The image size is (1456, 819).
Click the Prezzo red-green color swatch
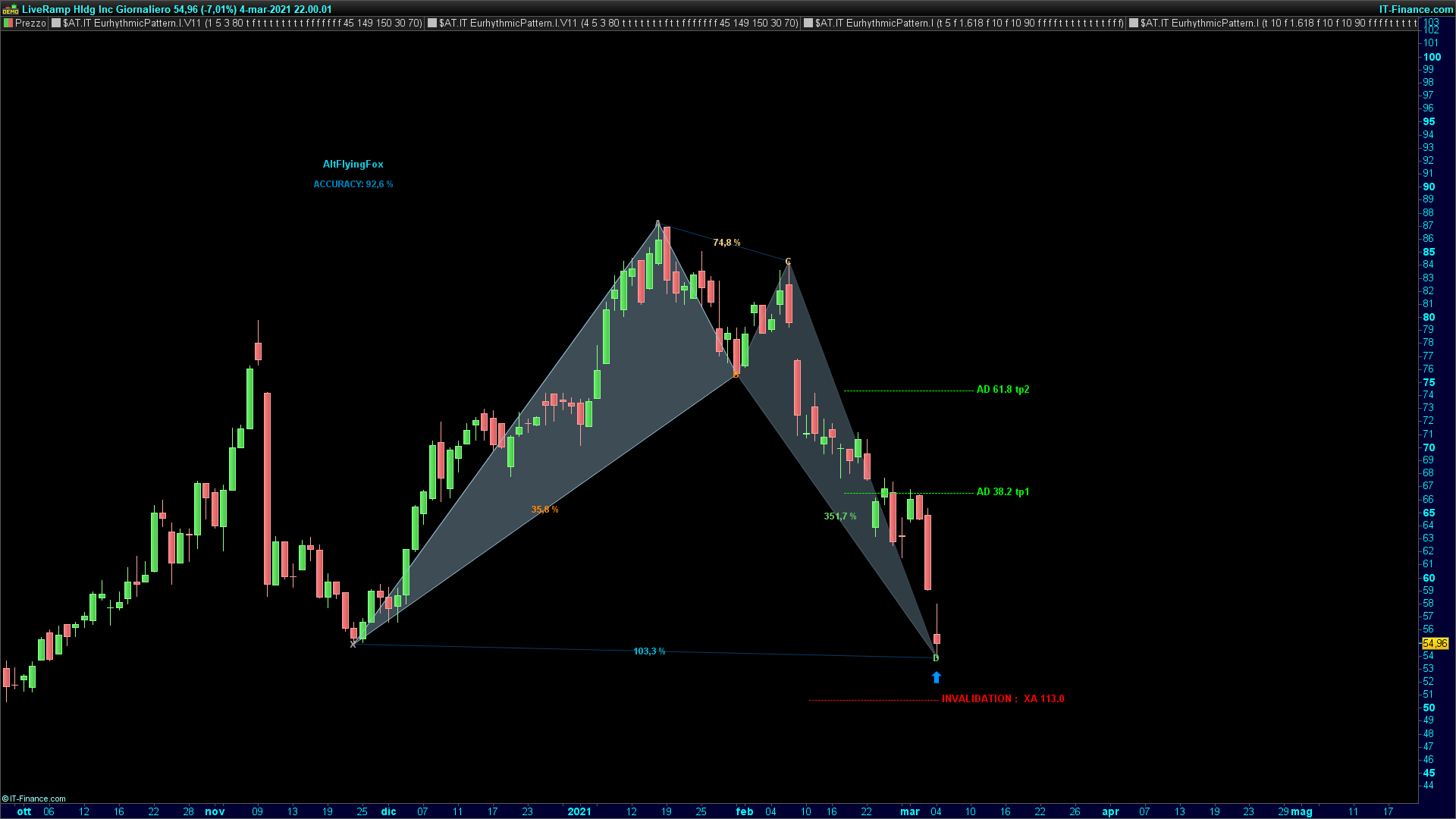point(8,24)
